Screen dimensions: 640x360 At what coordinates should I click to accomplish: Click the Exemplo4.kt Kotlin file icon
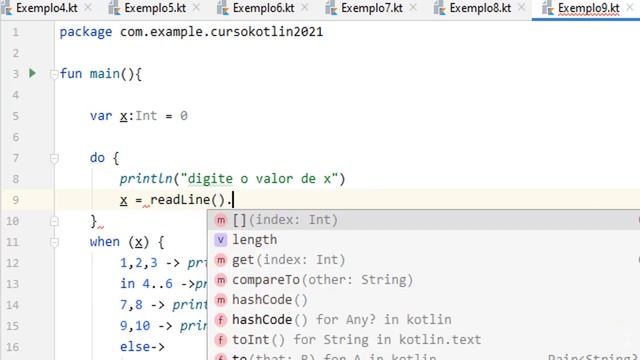tap(7, 8)
